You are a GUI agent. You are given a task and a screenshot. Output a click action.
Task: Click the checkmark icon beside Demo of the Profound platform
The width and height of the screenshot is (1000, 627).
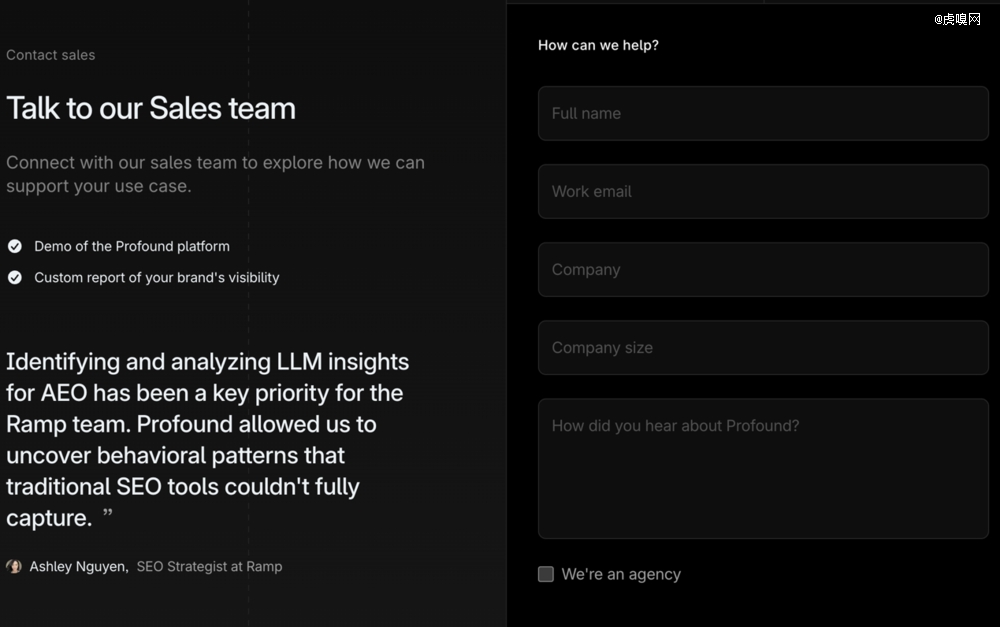(x=15, y=246)
